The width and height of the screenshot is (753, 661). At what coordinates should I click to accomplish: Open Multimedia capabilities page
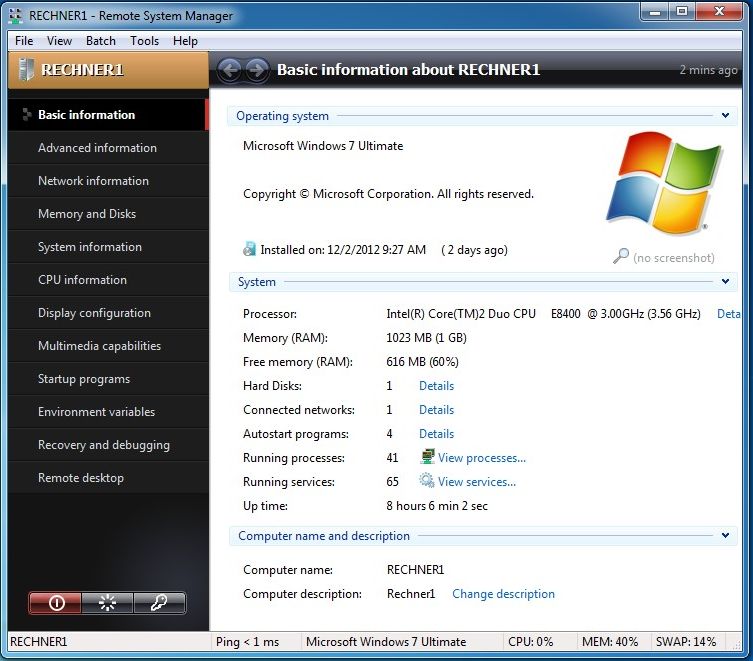click(108, 346)
